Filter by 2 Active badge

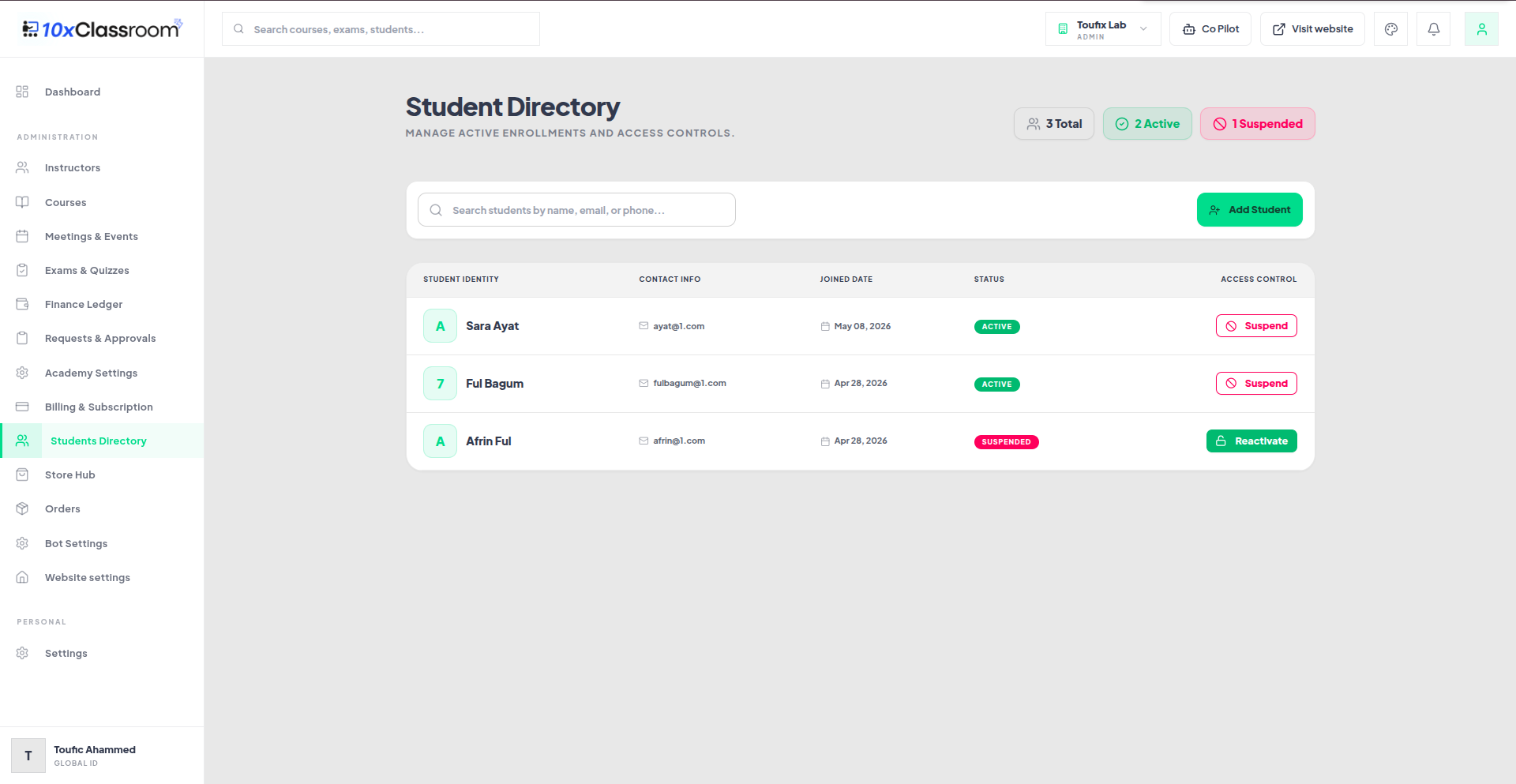pyautogui.click(x=1147, y=124)
